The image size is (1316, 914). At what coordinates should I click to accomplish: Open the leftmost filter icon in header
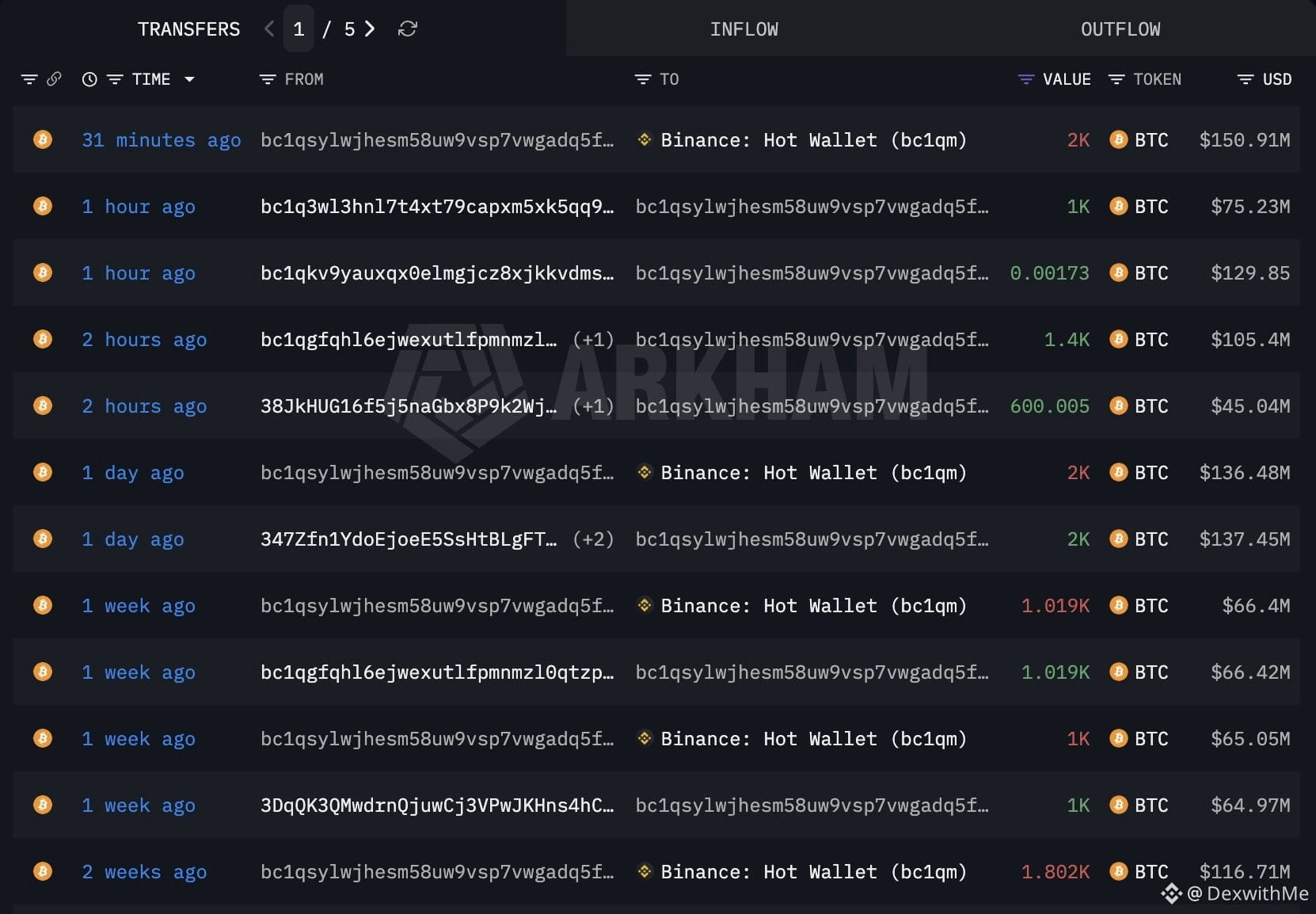29,79
